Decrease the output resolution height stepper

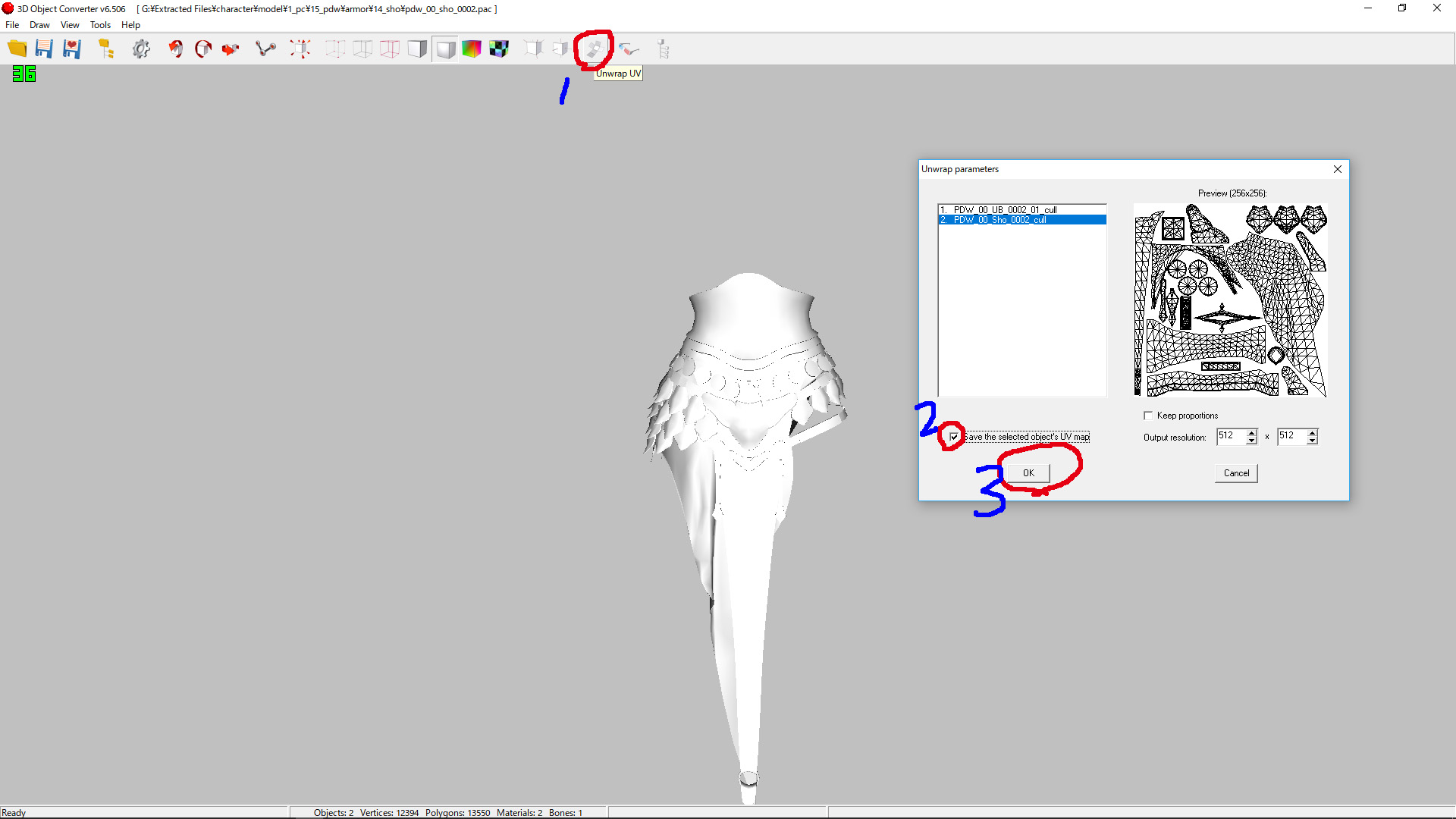tap(1313, 441)
